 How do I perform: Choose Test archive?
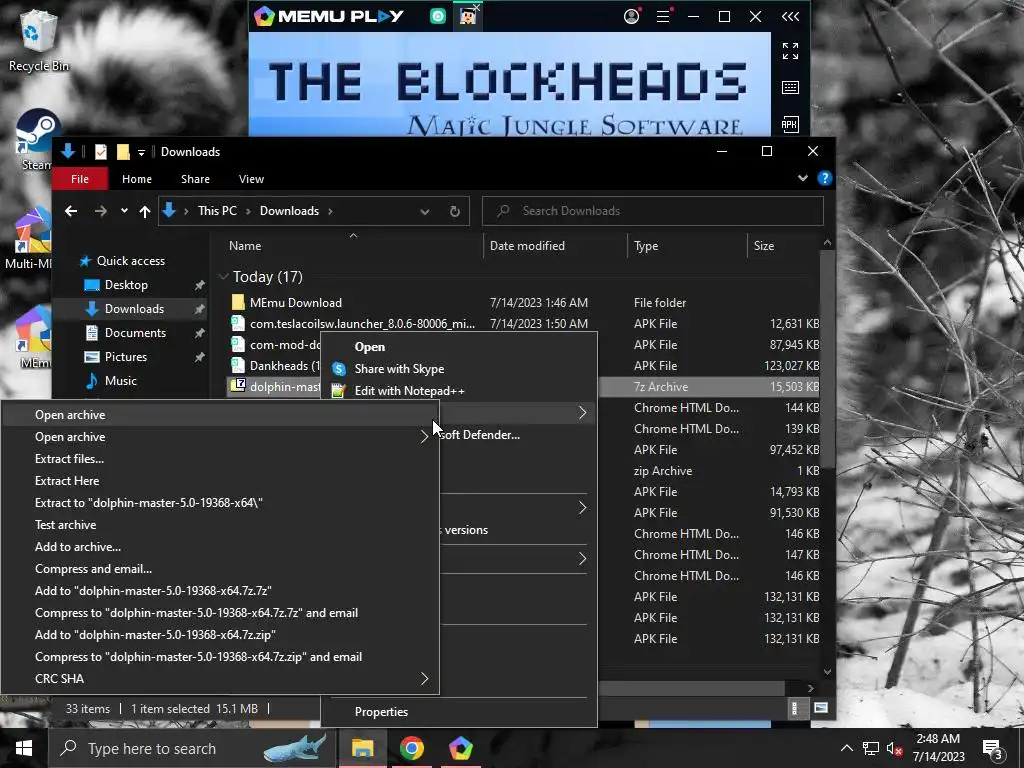(x=65, y=524)
